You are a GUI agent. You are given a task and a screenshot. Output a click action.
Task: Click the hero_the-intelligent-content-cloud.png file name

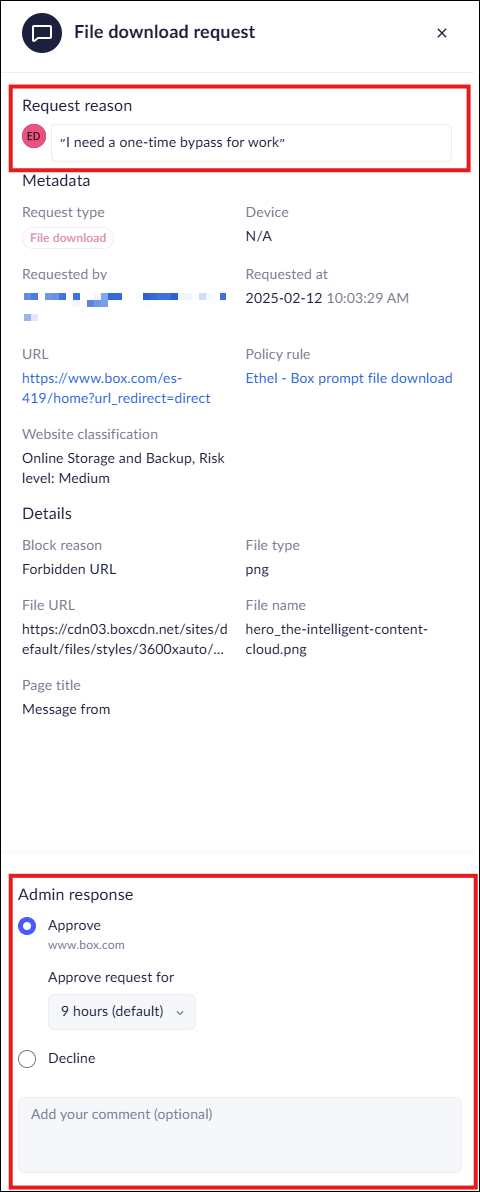pyautogui.click(x=338, y=639)
